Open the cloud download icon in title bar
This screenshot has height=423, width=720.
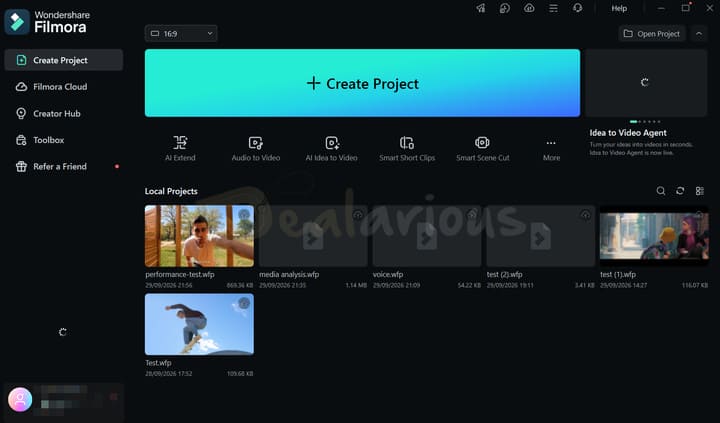point(529,8)
